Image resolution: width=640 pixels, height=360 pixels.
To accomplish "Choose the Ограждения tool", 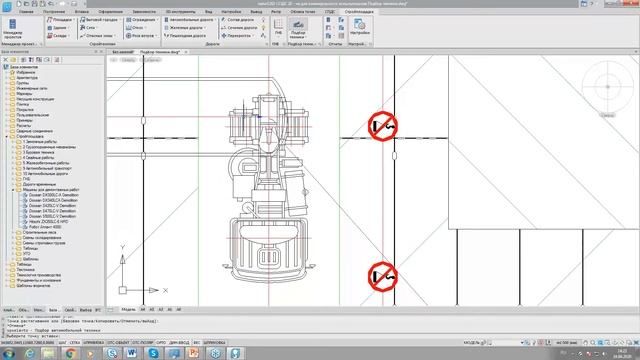I will click(141, 20).
